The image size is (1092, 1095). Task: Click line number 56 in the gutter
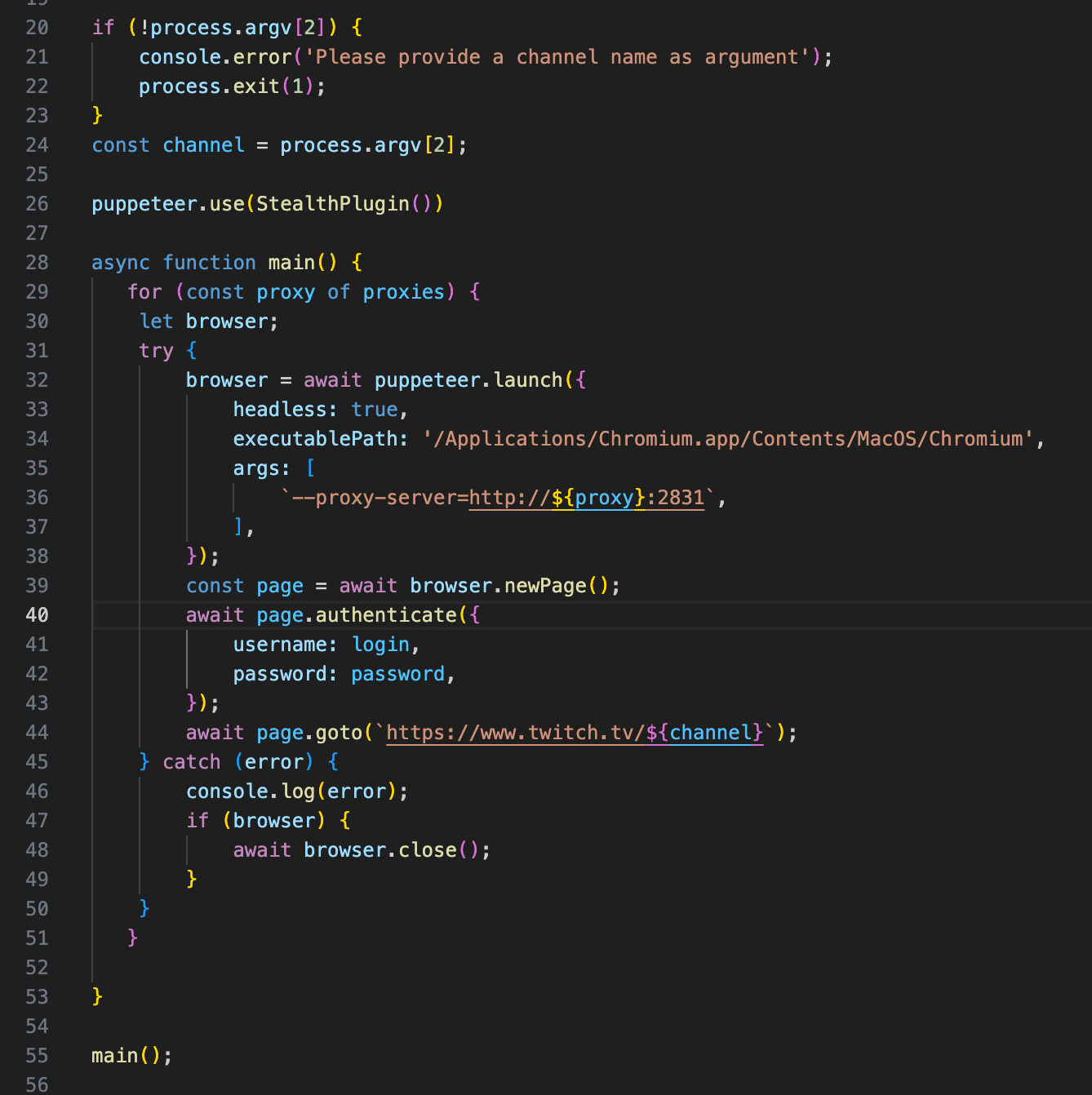(x=37, y=1085)
